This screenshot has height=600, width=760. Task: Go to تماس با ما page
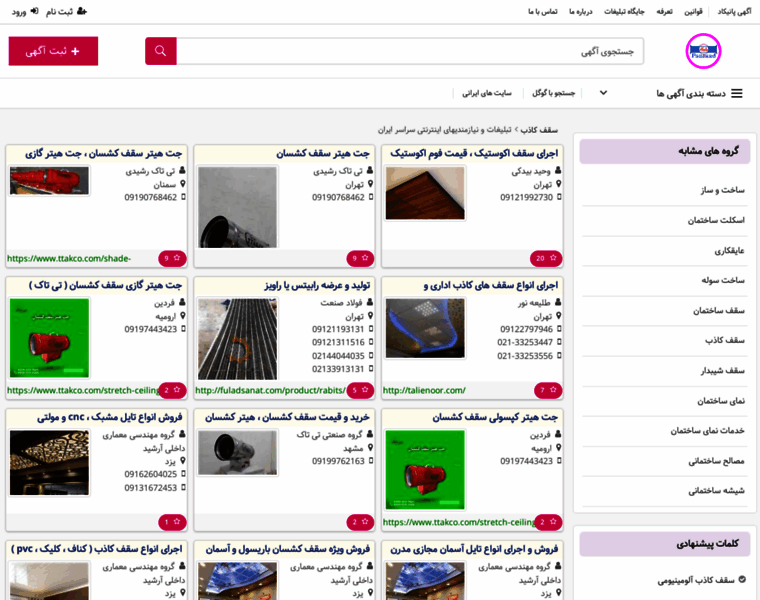click(x=542, y=12)
